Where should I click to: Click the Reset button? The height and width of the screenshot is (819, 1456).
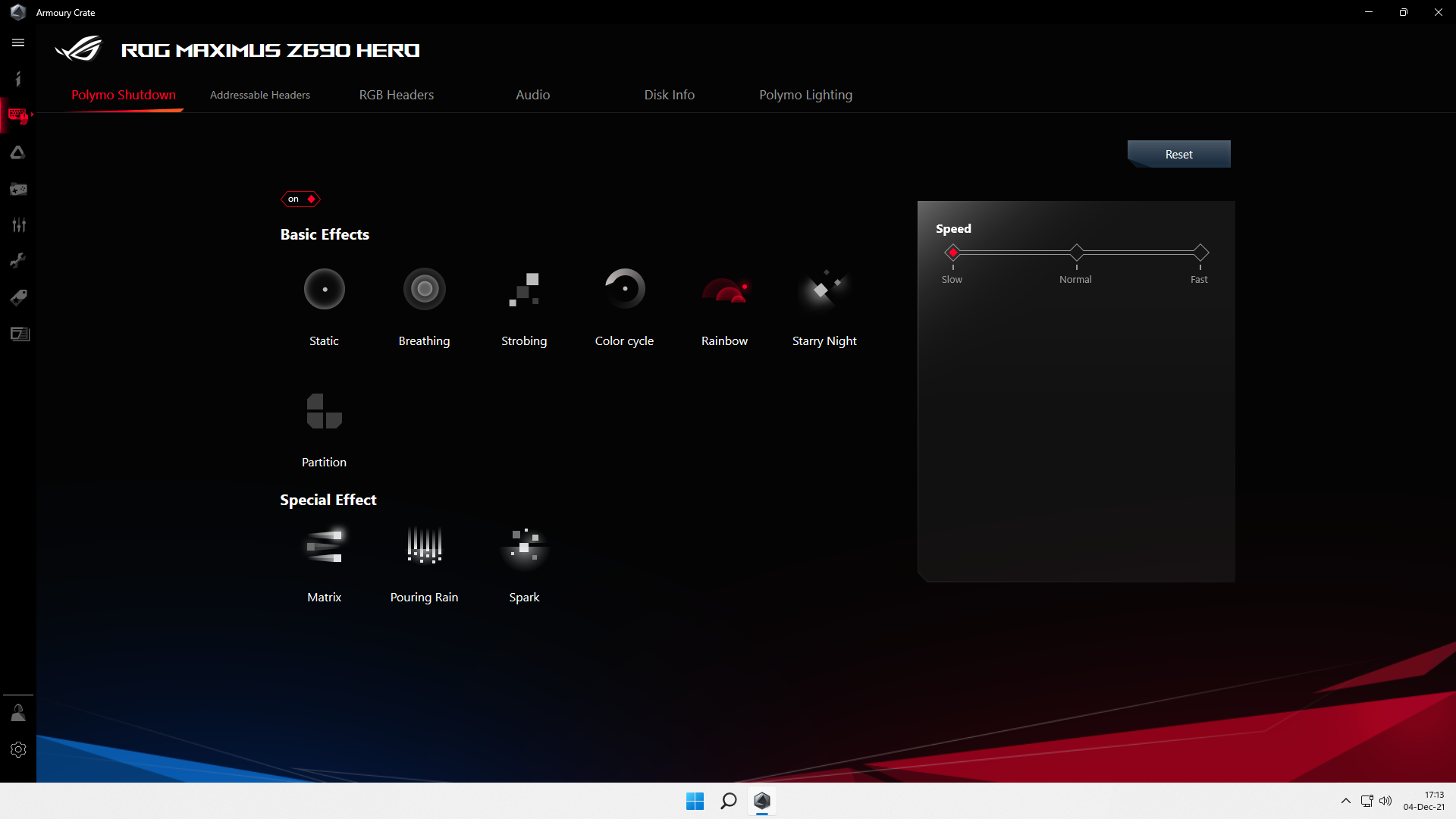[1178, 154]
